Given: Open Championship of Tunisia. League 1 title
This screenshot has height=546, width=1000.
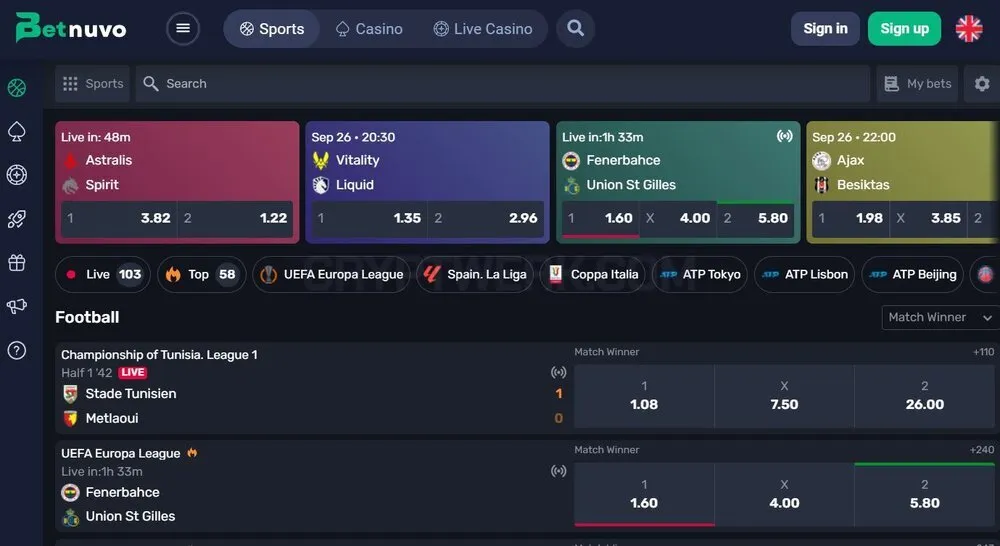Looking at the screenshot, I should pos(159,355).
